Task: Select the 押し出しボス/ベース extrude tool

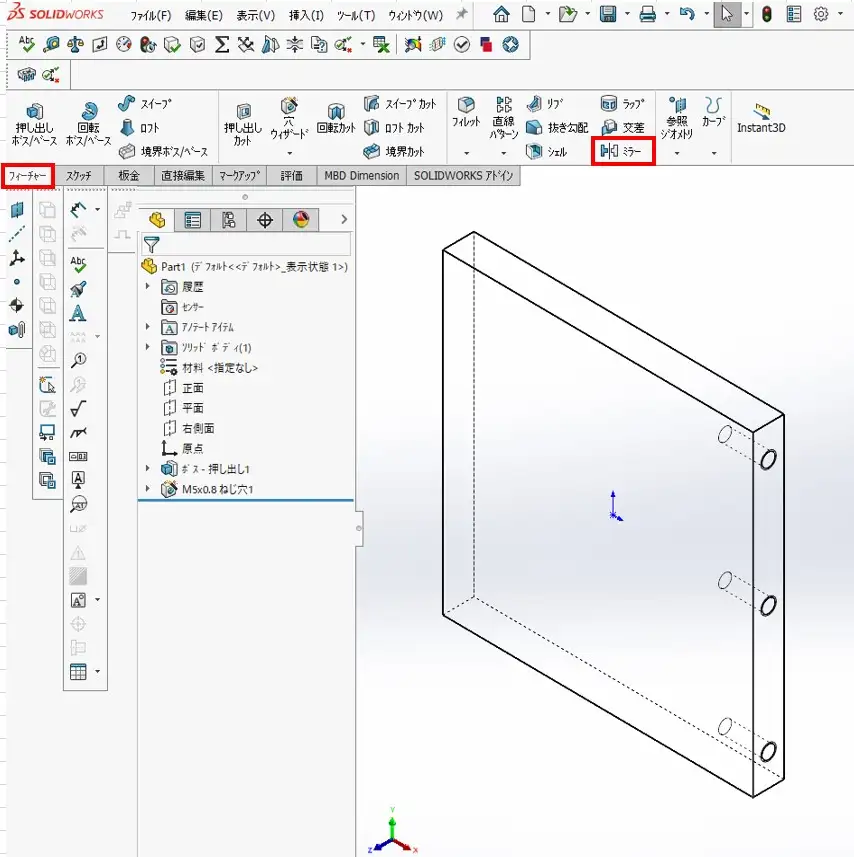Action: pos(35,124)
